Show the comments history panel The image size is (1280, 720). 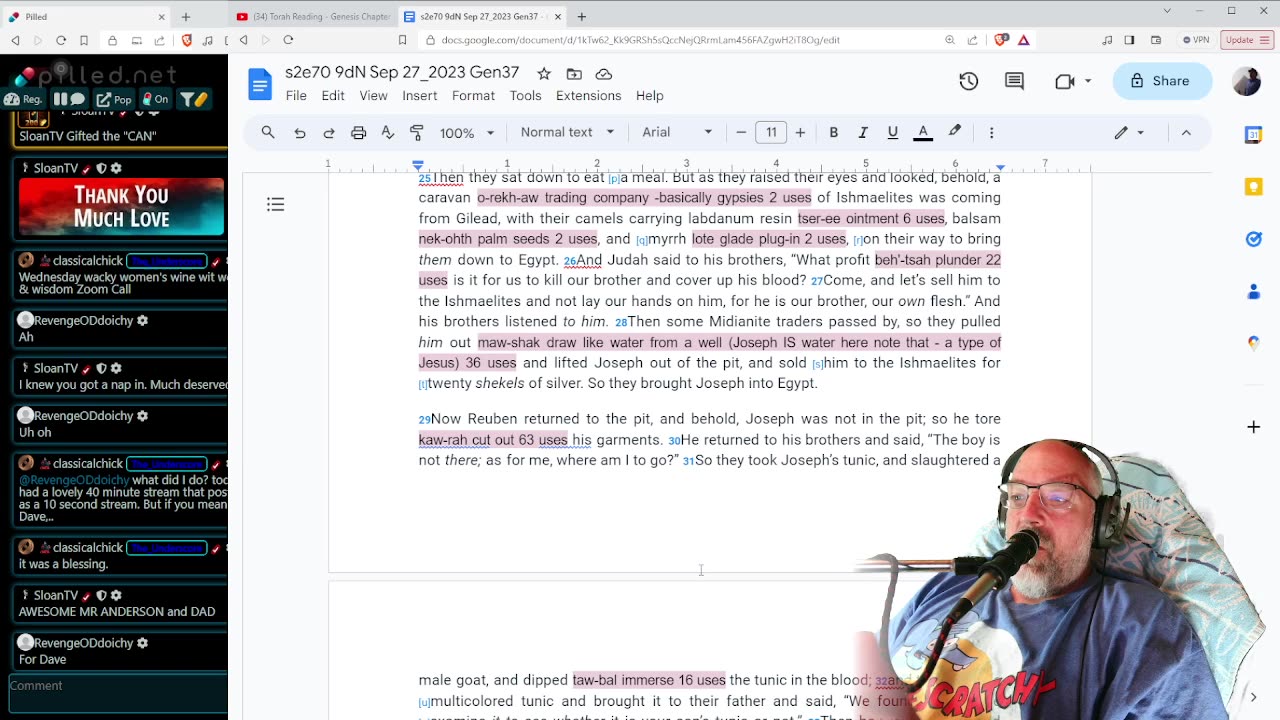click(x=1014, y=81)
